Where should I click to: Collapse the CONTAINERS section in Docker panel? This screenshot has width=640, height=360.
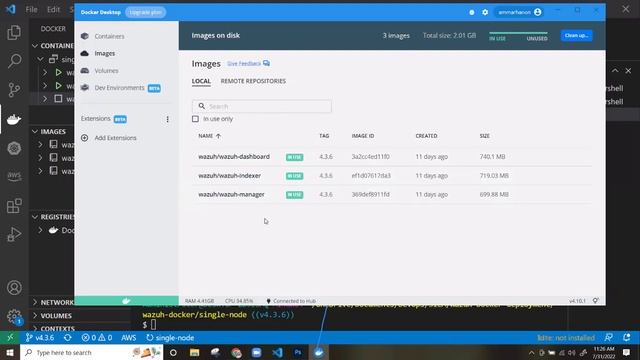click(x=35, y=46)
